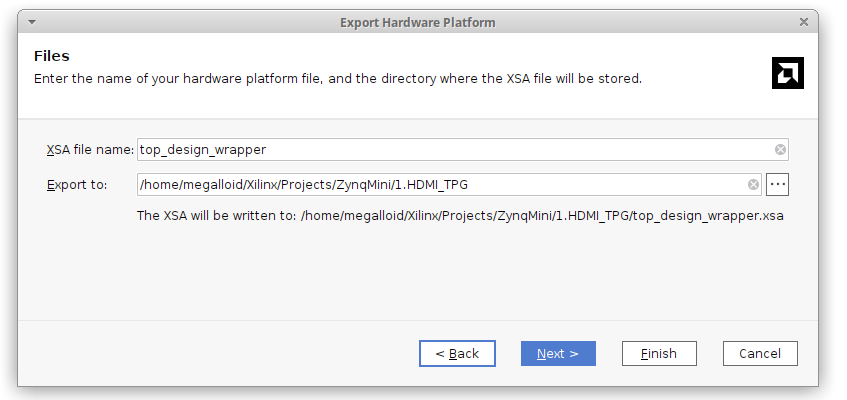The height and width of the screenshot is (400, 847).
Task: Clear the XSA file name field
Action: [x=781, y=150]
